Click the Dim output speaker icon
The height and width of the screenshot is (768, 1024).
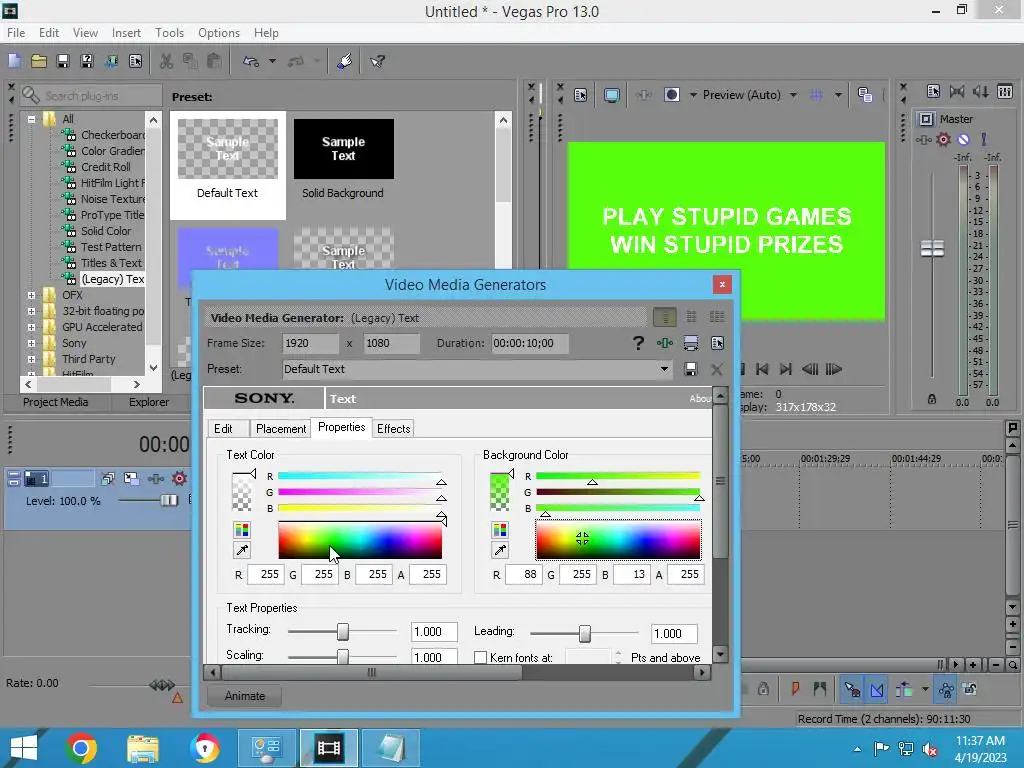pyautogui.click(x=980, y=91)
